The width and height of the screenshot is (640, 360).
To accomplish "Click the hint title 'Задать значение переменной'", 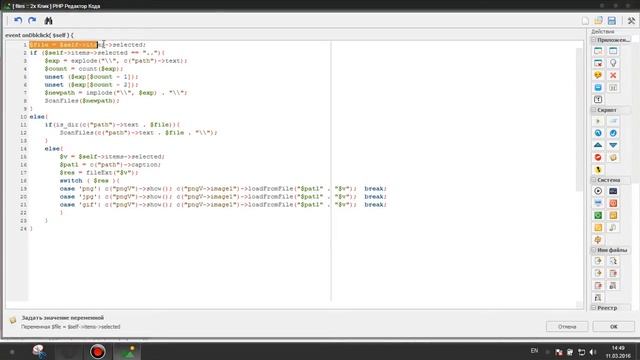I will point(62,318).
